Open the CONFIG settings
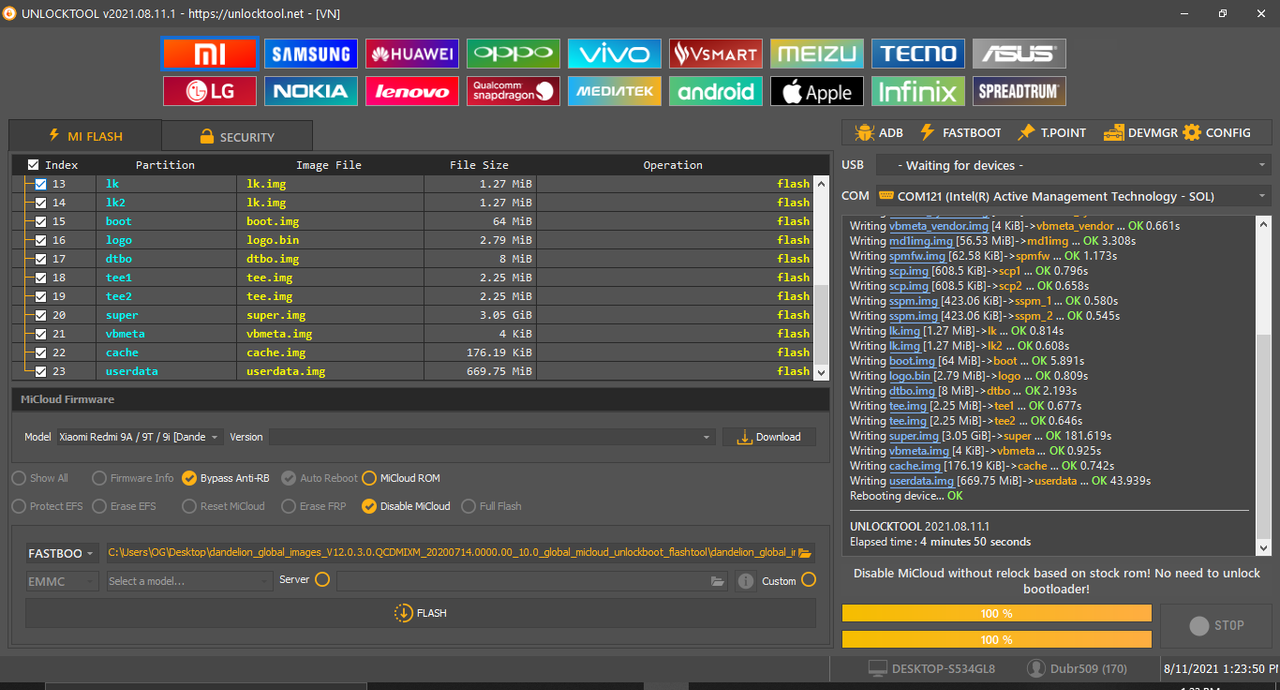The width and height of the screenshot is (1280, 690). click(x=1217, y=132)
